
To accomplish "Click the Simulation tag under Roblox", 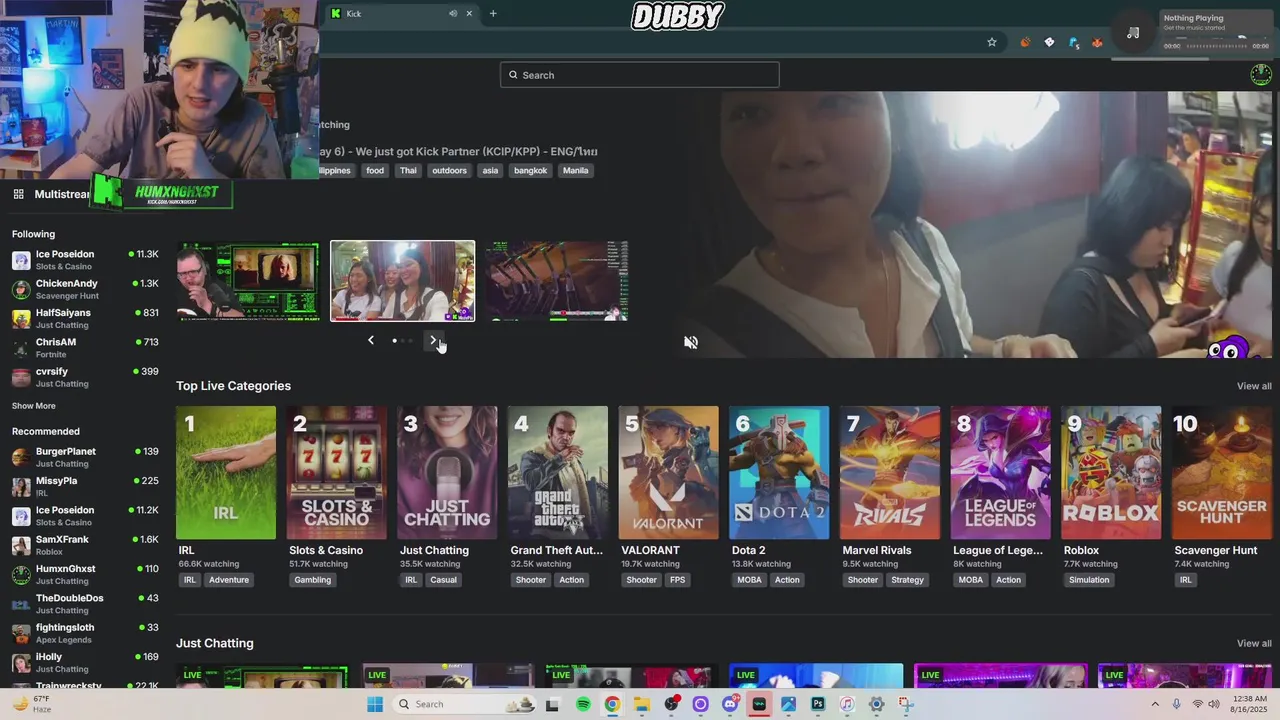I will (x=1089, y=580).
